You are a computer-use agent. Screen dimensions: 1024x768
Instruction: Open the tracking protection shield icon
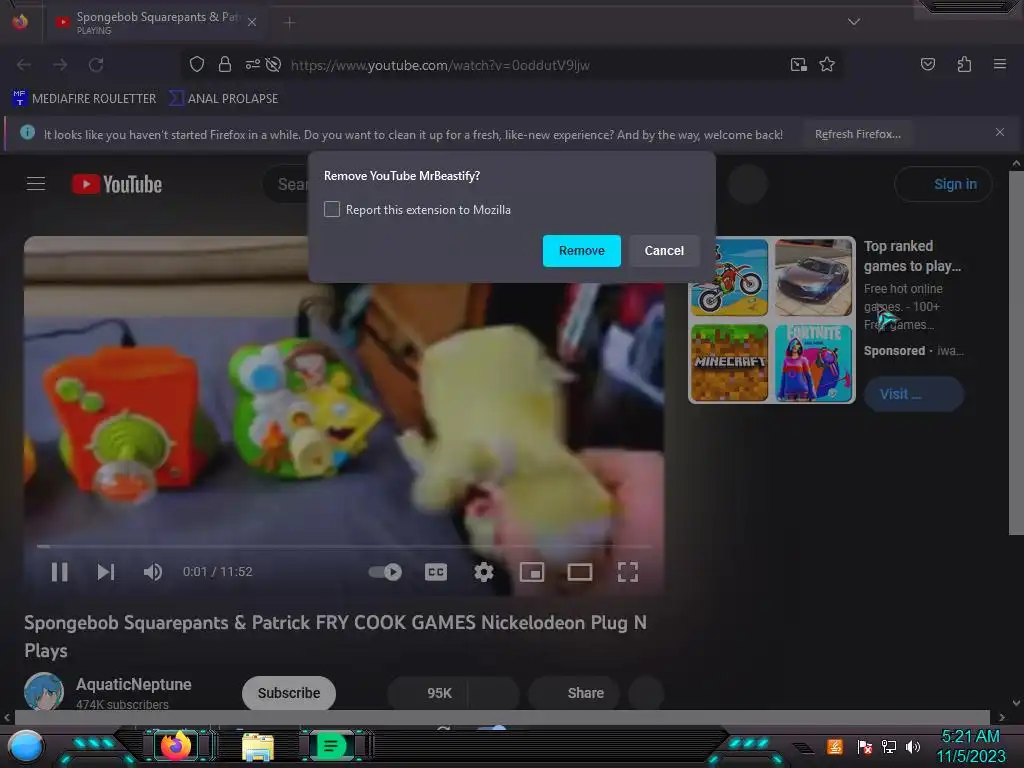[197, 64]
